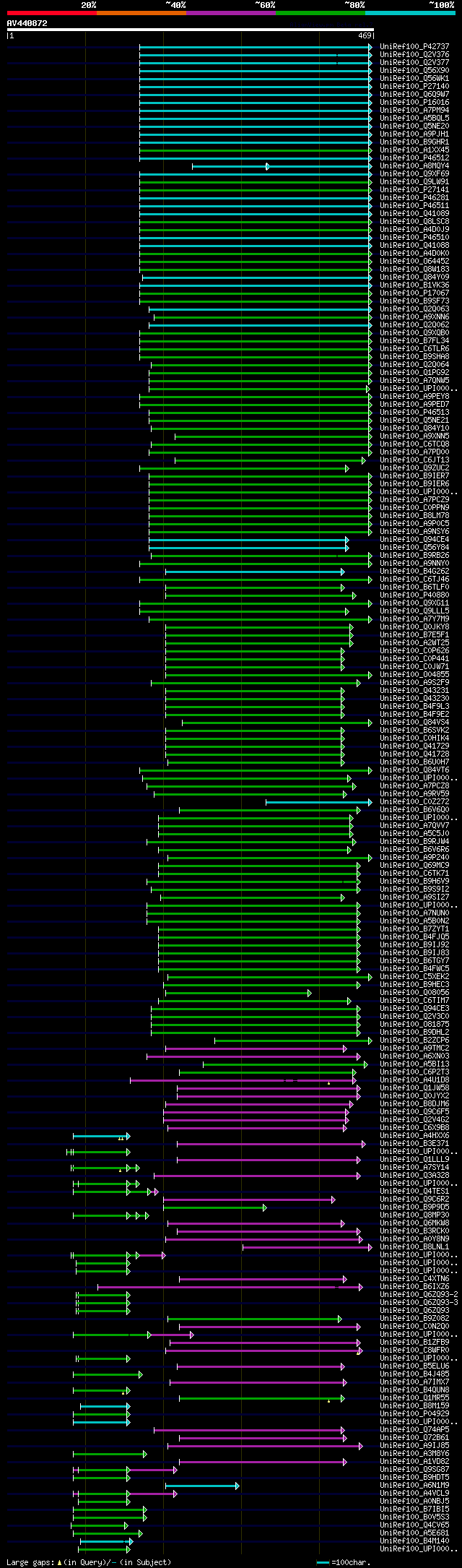Click the query name AV440872

[x=27, y=23]
